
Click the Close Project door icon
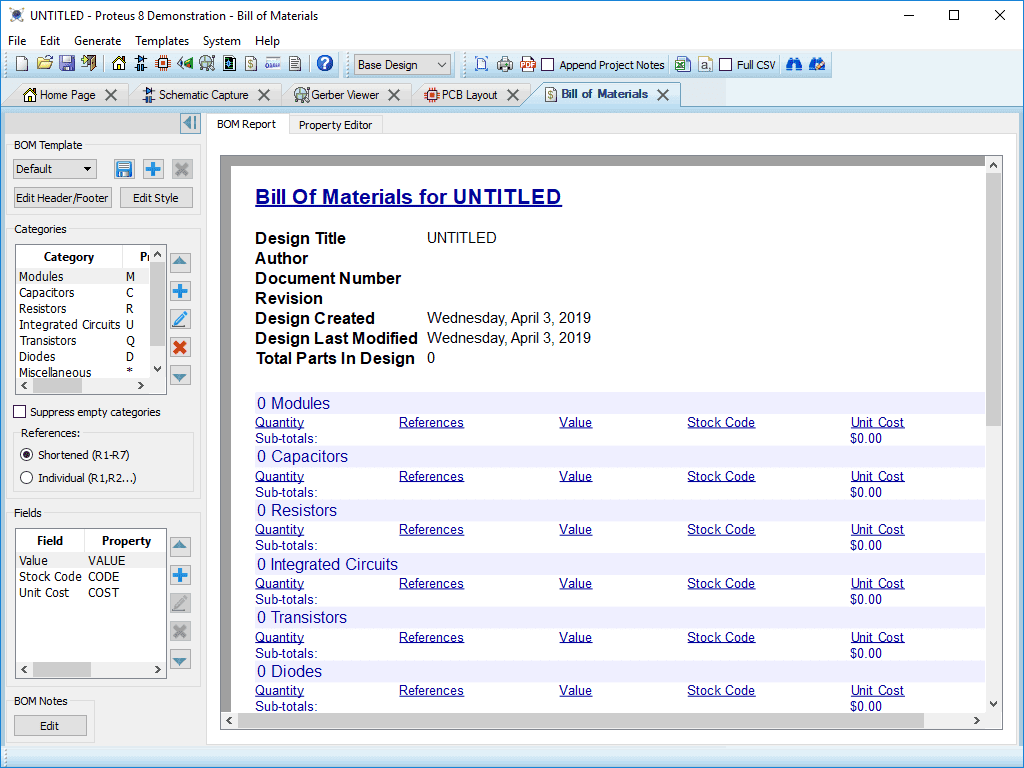[89, 64]
